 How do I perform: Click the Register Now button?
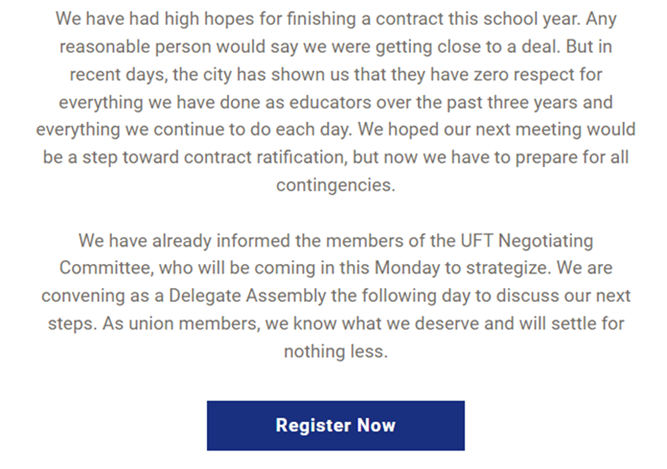[335, 425]
